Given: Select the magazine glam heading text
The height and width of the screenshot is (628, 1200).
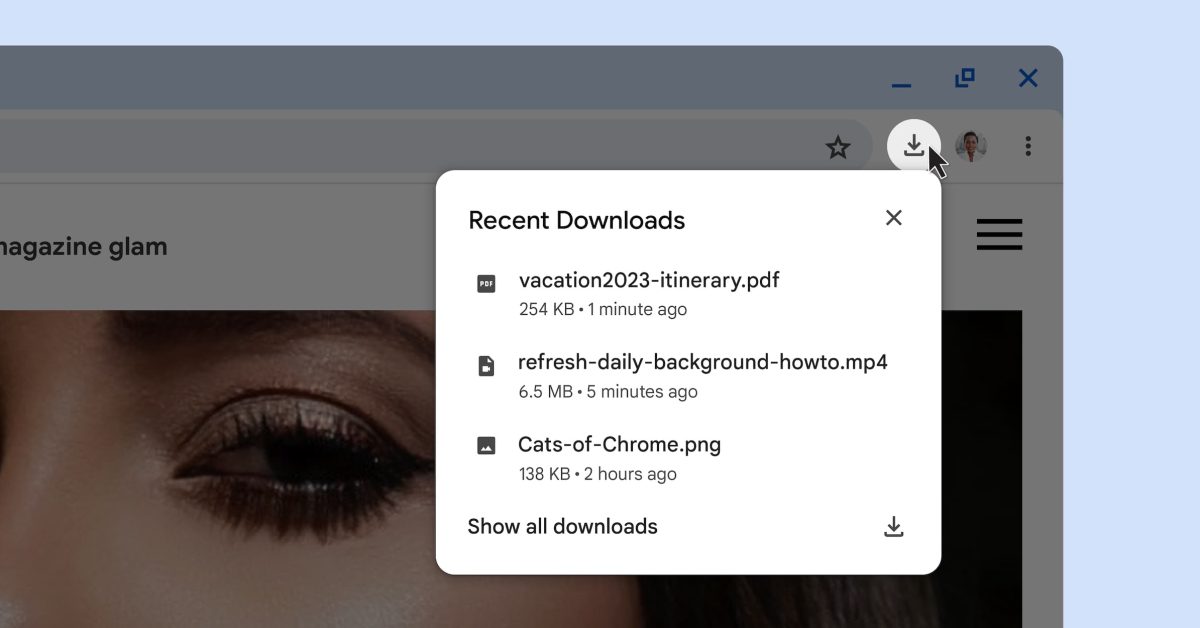Looking at the screenshot, I should pyautogui.click(x=83, y=247).
